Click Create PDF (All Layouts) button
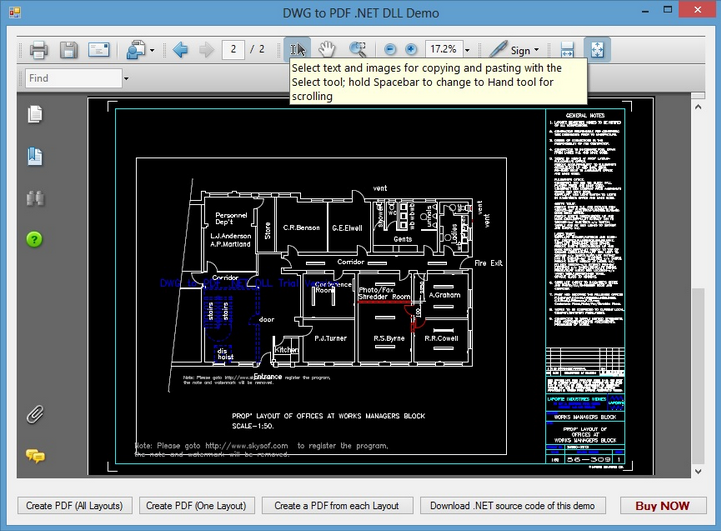This screenshot has width=721, height=531. tap(75, 506)
